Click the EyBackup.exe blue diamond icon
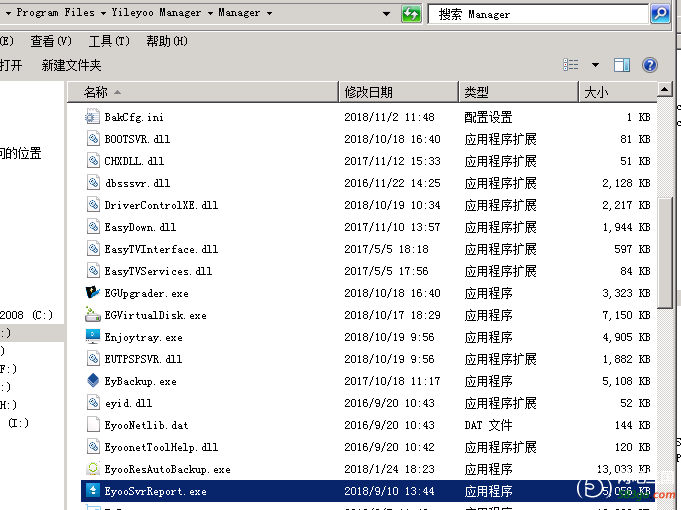Viewport: 681px width, 510px height. 93,381
